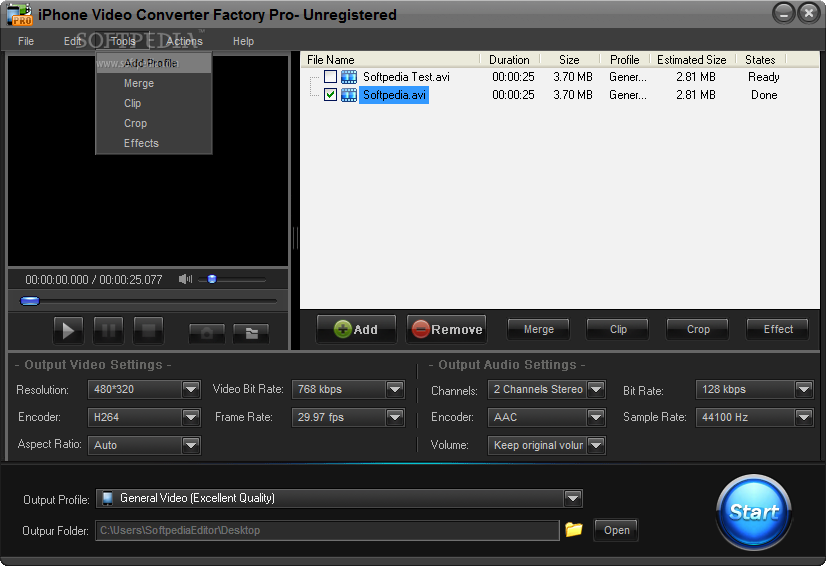Sort by Duration column header
The height and width of the screenshot is (566, 826).
(x=509, y=60)
